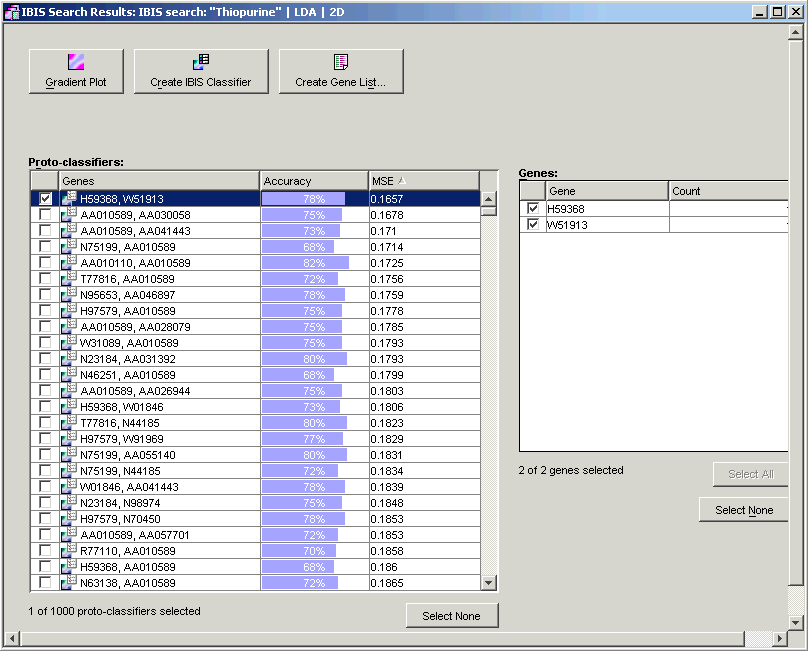This screenshot has height=651, width=808.
Task: Click proto-classifier list scroll down arrow
Action: coord(489,582)
